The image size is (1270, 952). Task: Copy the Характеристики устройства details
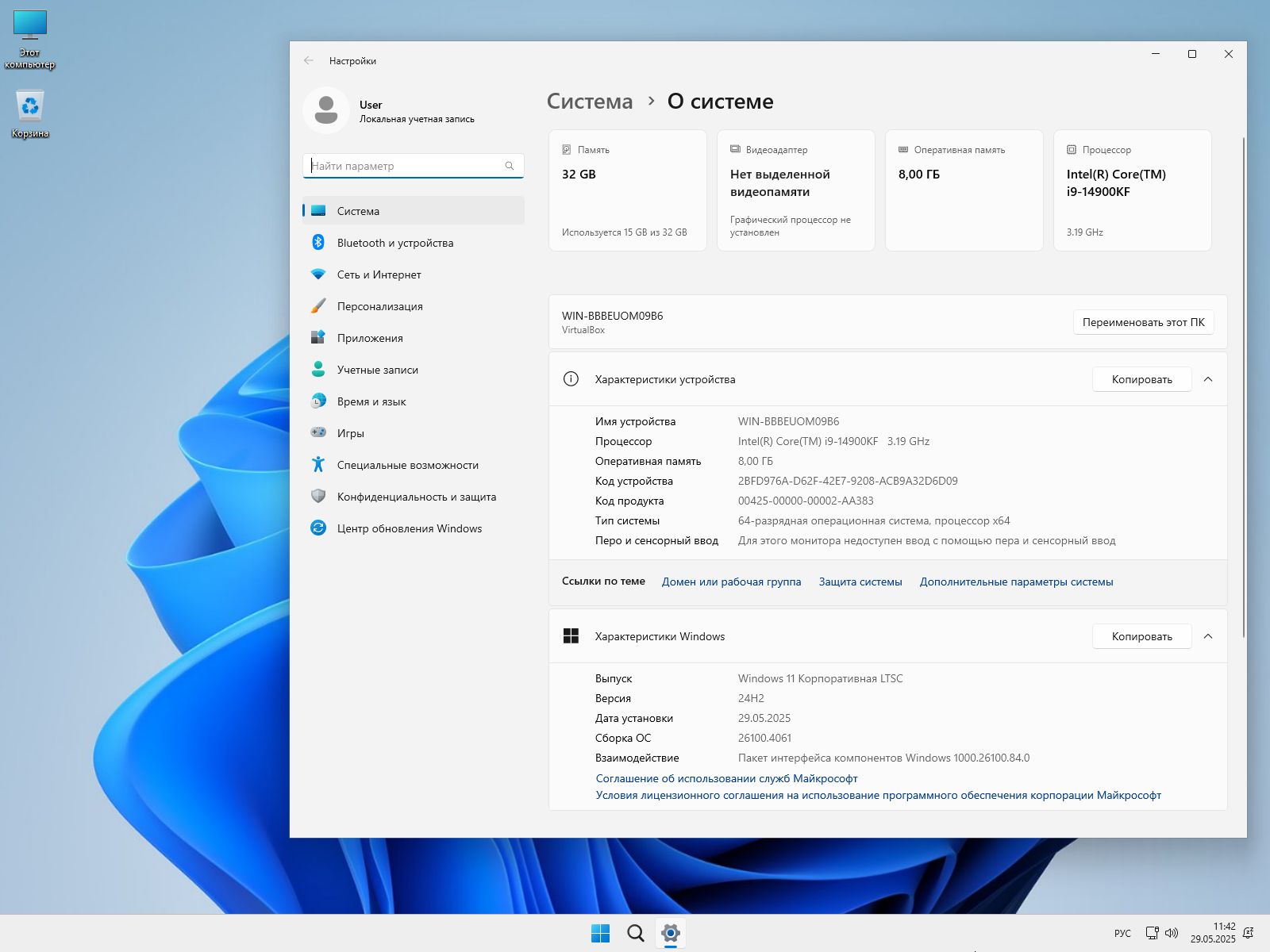click(x=1141, y=379)
